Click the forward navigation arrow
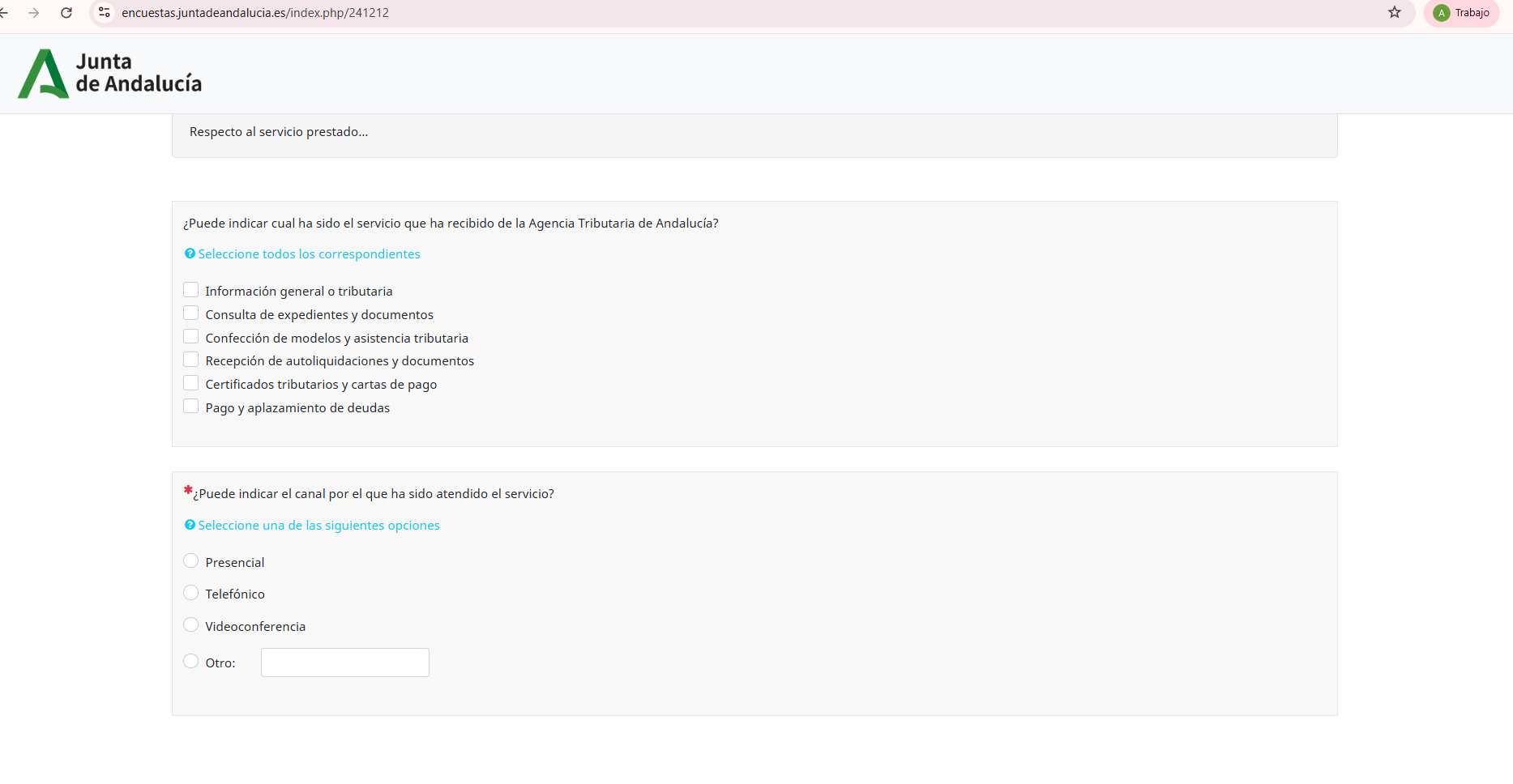The width and height of the screenshot is (1513, 784). click(34, 13)
